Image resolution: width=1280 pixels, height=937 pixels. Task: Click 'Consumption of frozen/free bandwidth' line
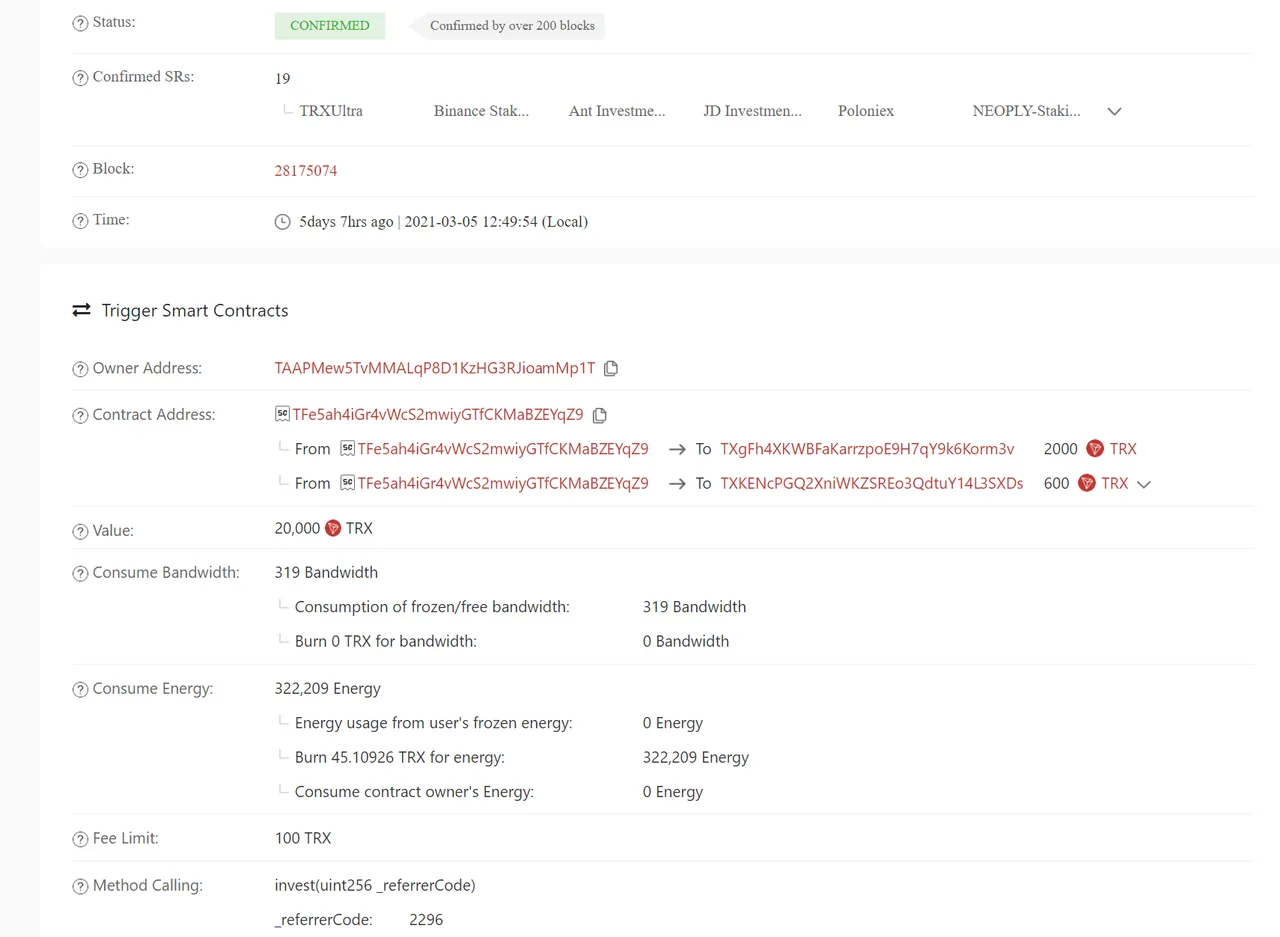point(432,606)
